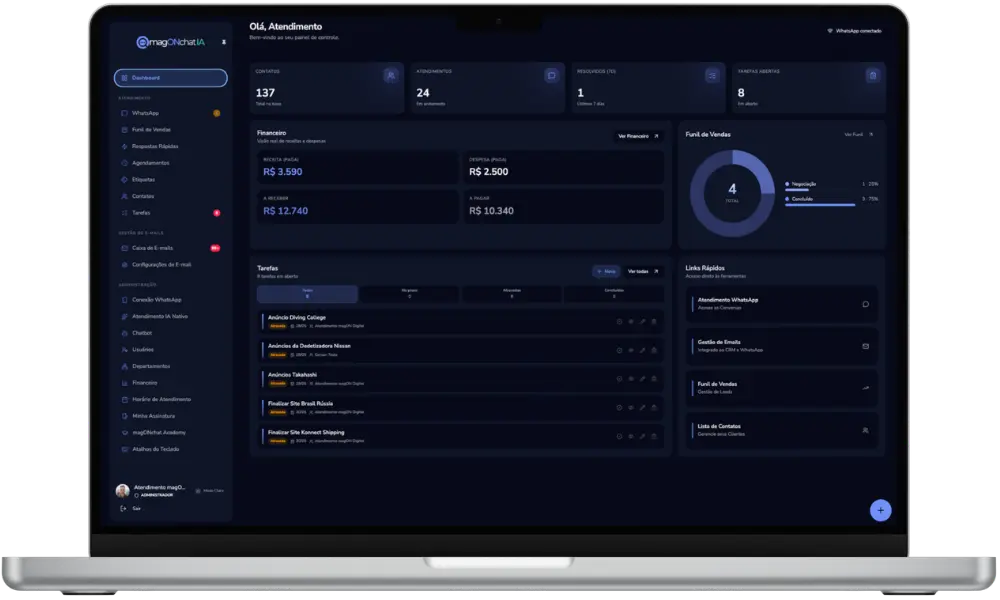Image resolution: width=1000 pixels, height=600 pixels.
Task: Click the Funil de Vendas donut chart
Action: coord(732,193)
